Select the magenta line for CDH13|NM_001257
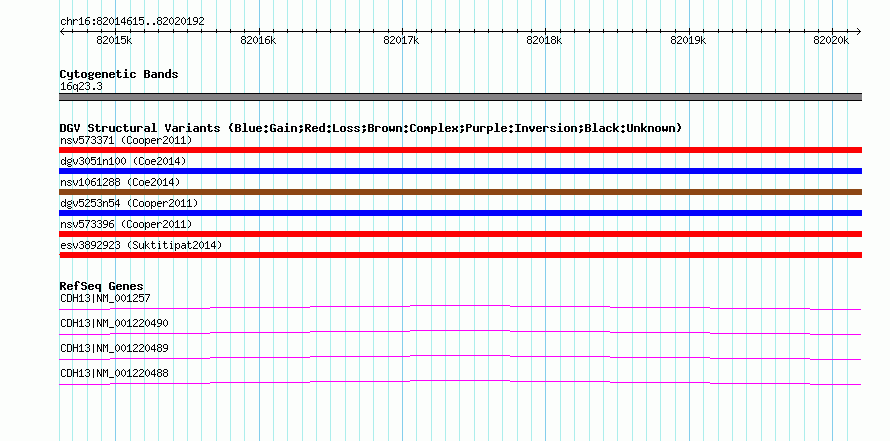 pyautogui.click(x=460, y=308)
